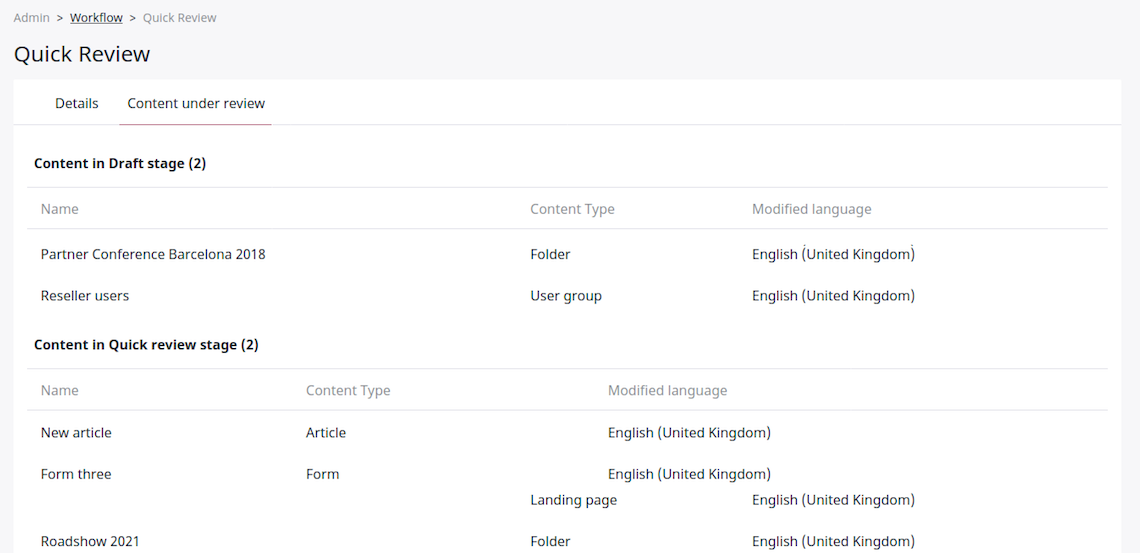Click the 'Content in Quick review stage (2)' heading
The height and width of the screenshot is (553, 1140).
(146, 344)
